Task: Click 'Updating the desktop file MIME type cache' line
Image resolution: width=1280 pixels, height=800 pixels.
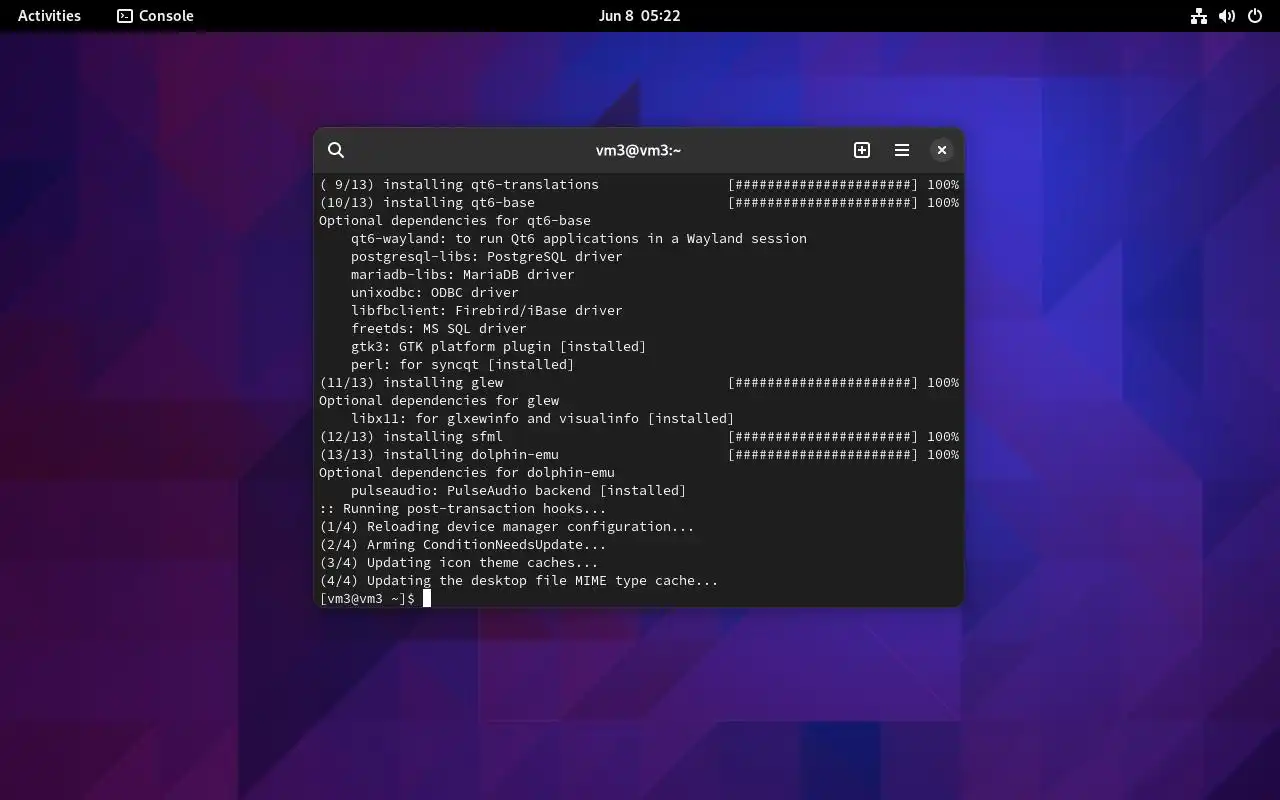Action: pyautogui.click(x=519, y=580)
